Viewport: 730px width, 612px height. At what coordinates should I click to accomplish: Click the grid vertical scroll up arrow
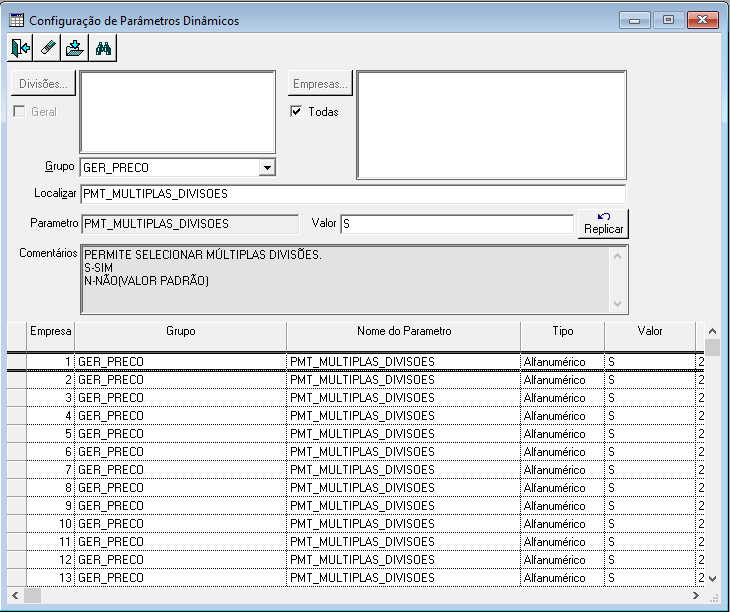[x=712, y=331]
